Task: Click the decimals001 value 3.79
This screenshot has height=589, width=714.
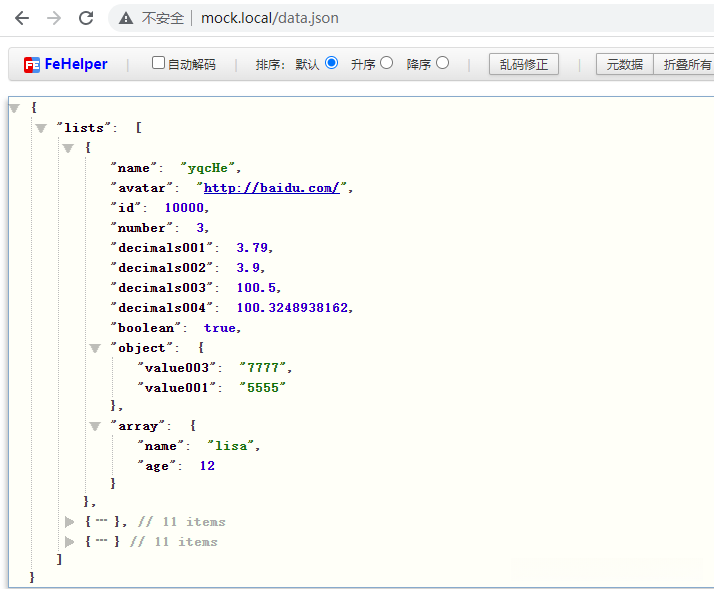Action: pyautogui.click(x=252, y=248)
